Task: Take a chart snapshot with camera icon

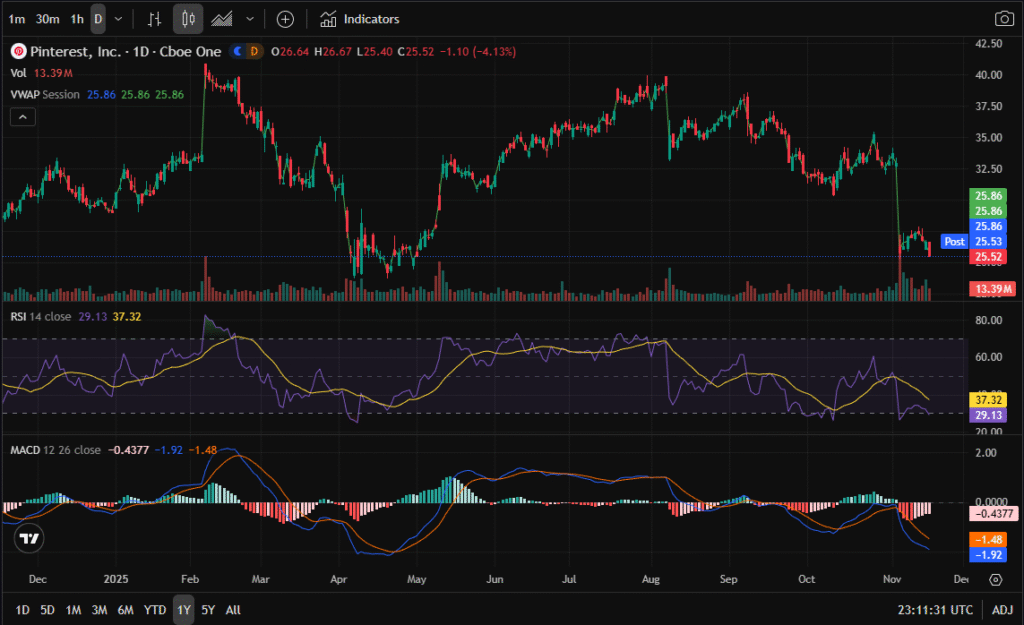Action: point(1003,19)
